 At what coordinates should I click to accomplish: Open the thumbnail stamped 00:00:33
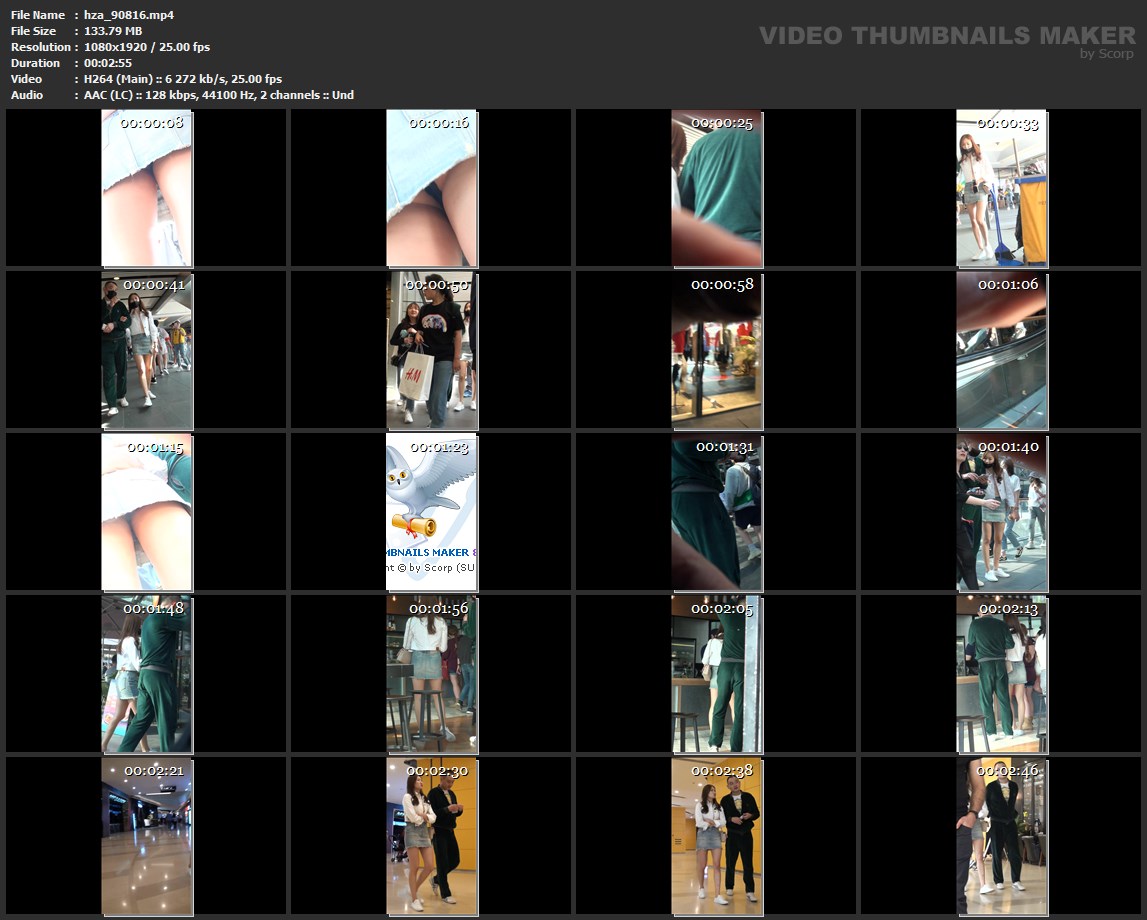(1001, 189)
